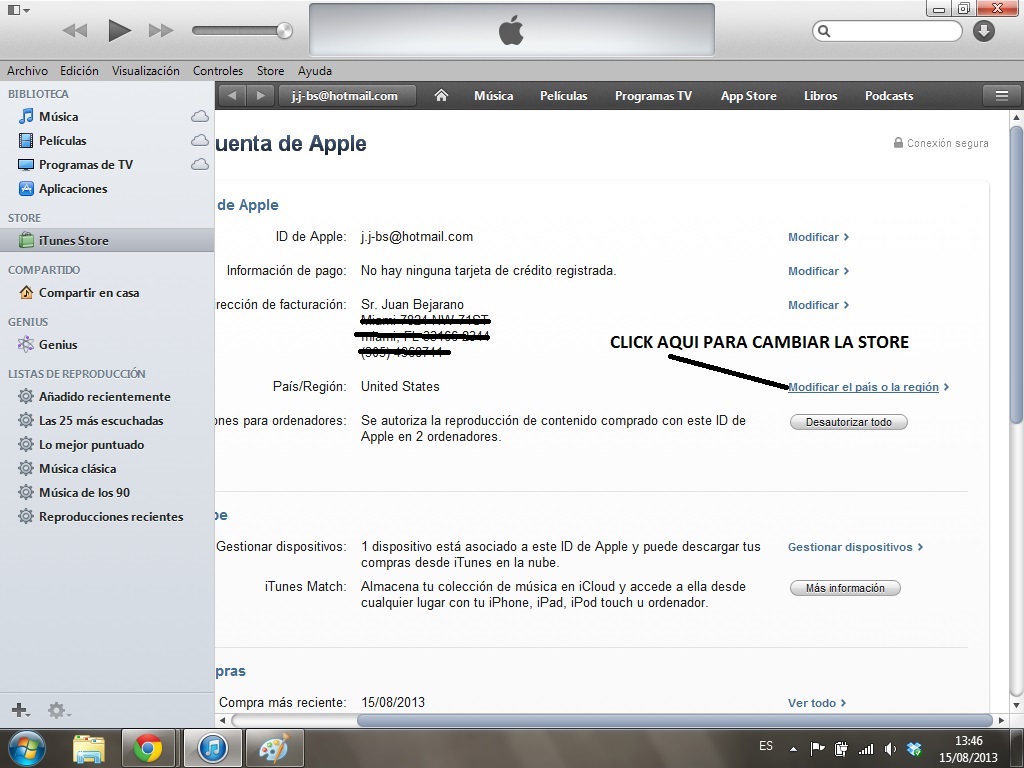The height and width of the screenshot is (768, 1024).
Task: Open the Windows Start button
Action: click(x=25, y=749)
